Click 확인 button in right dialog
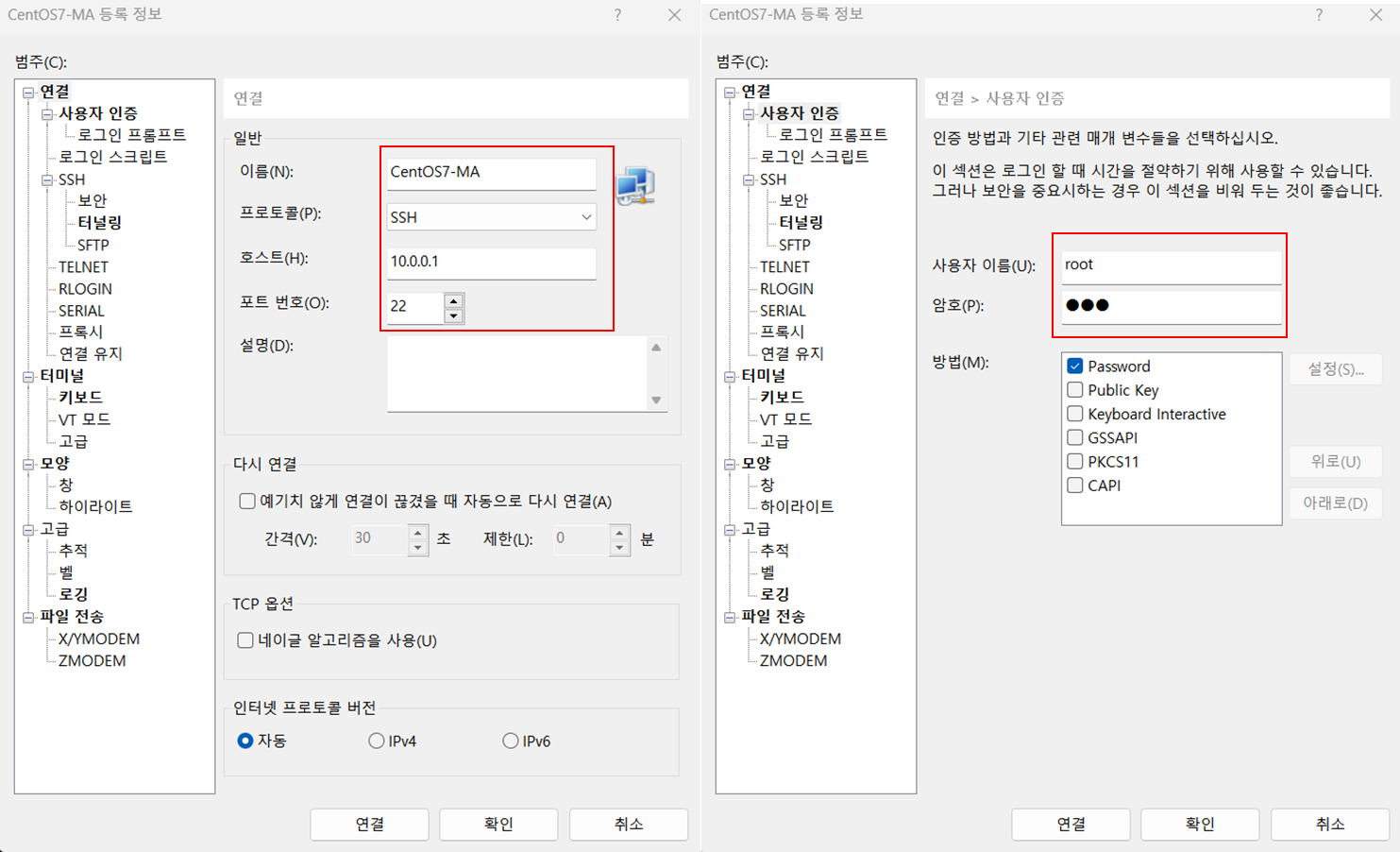The width and height of the screenshot is (1400, 852). point(1200,824)
